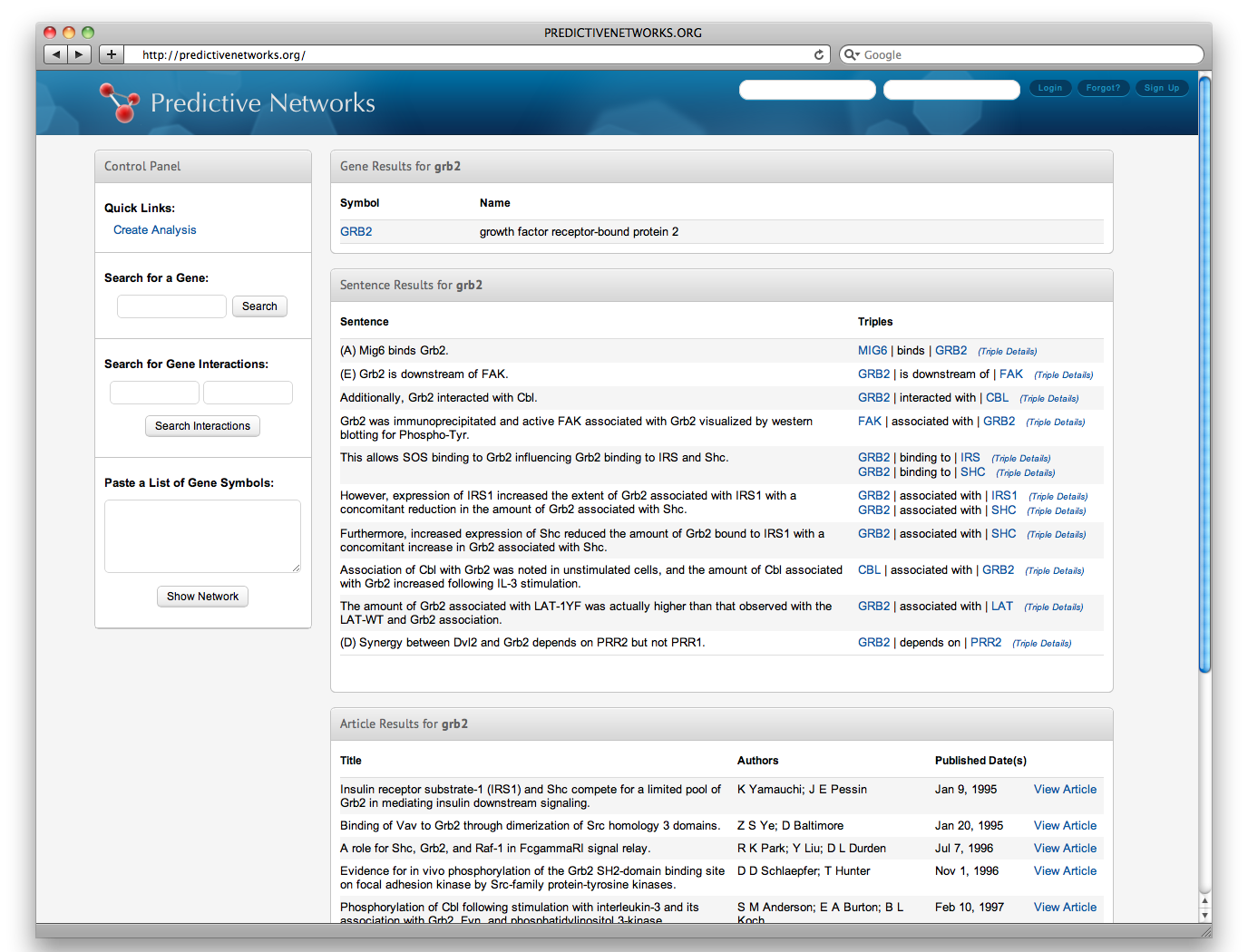Viewport: 1248px width, 952px height.
Task: Click the sentence '(A) Mig6 binds Grb2.'
Action: click(394, 351)
